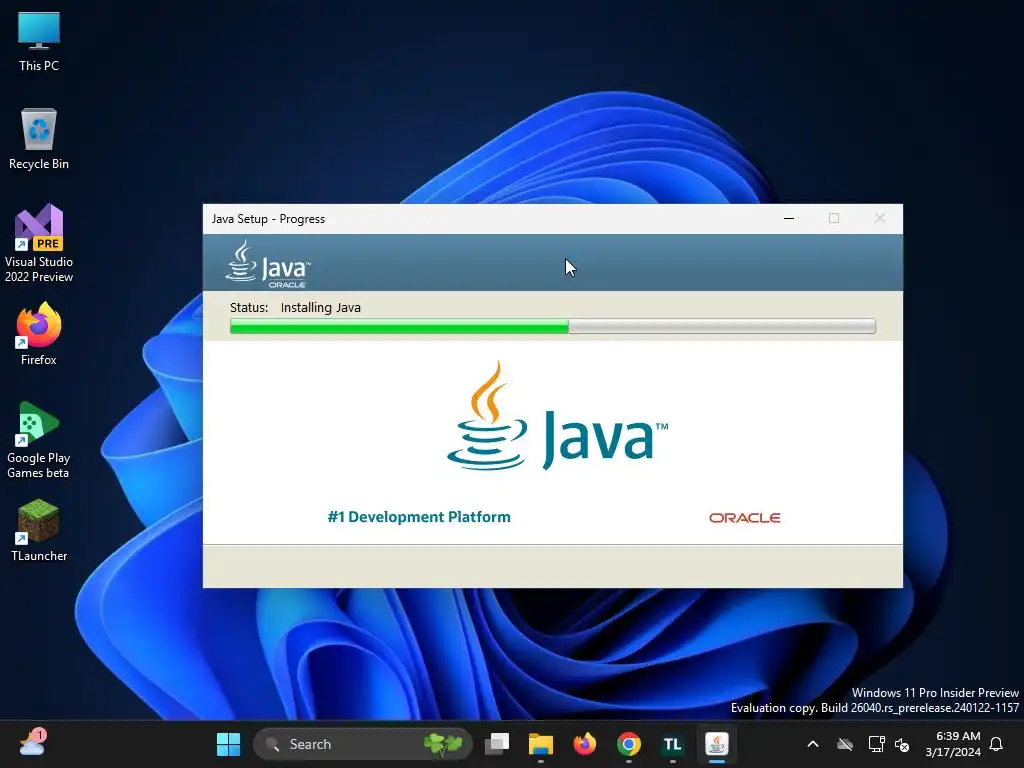This screenshot has height=768, width=1024.
Task: Open the clock showing 6:39 AM
Action: click(953, 744)
